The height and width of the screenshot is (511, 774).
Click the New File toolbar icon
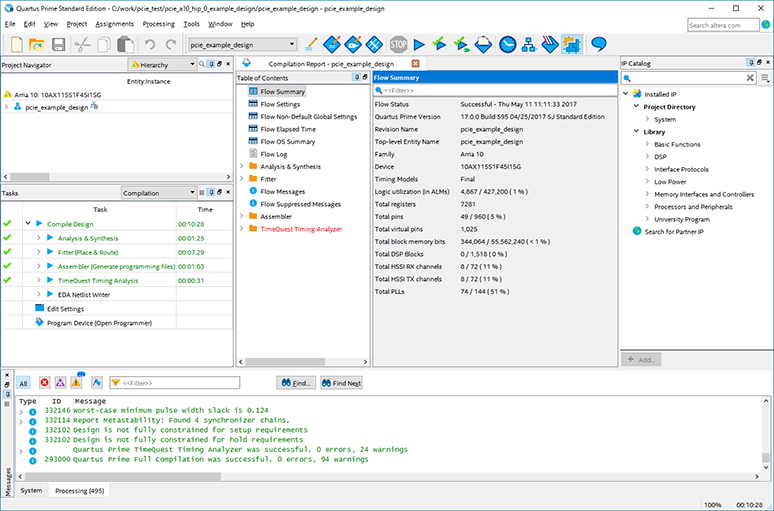tap(16, 44)
